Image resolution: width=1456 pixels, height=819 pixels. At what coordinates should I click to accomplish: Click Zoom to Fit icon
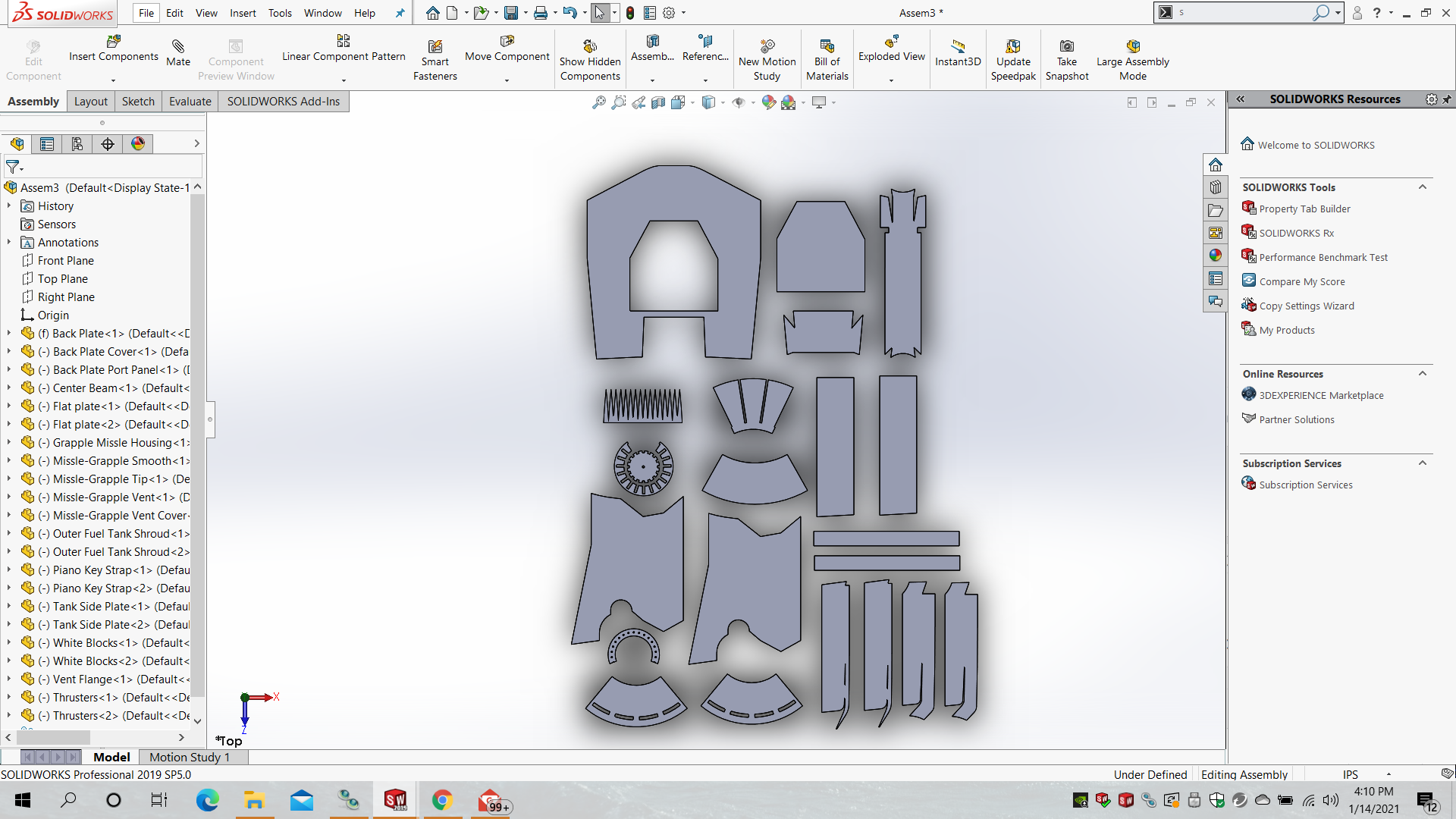[599, 102]
